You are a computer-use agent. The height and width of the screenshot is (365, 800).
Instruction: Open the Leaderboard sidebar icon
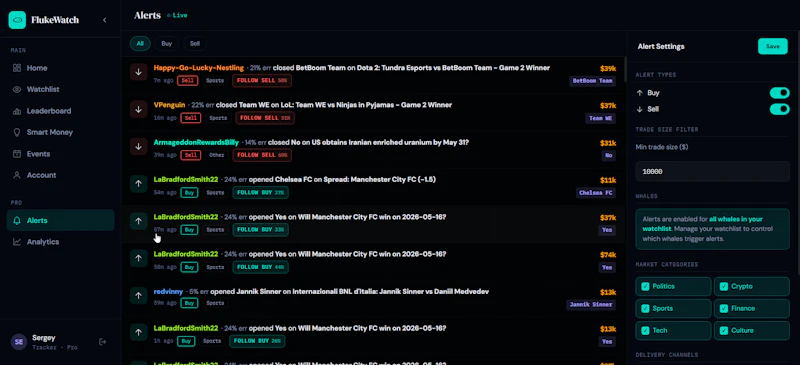(17, 111)
